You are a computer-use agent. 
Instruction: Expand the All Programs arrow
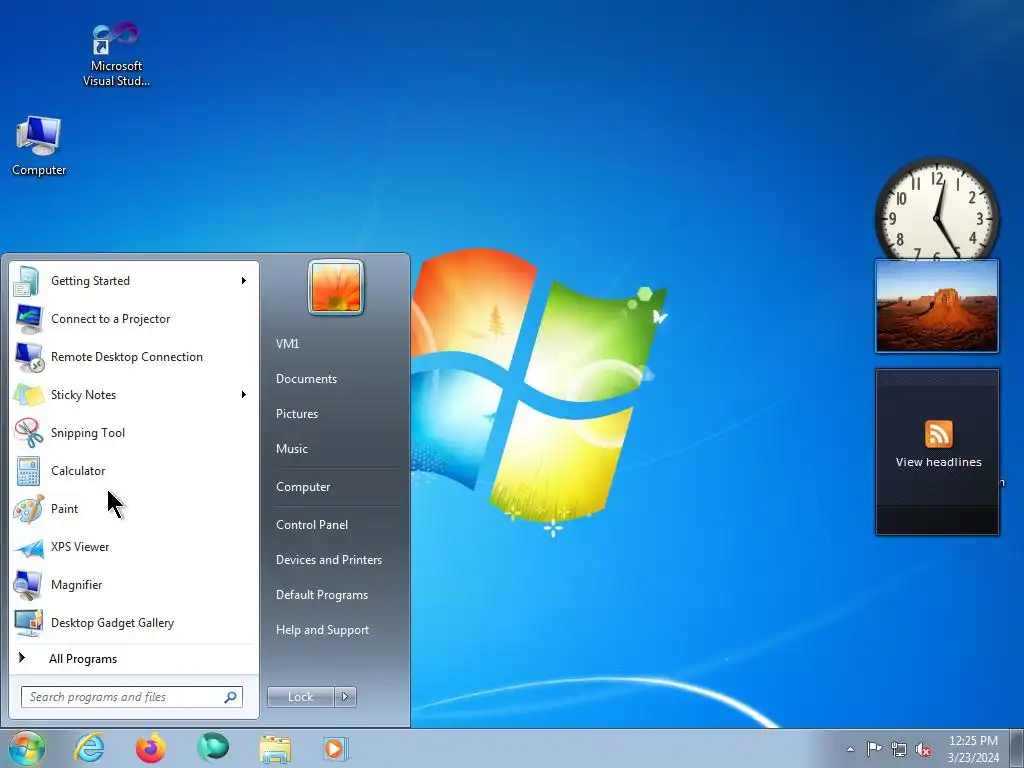click(22, 658)
